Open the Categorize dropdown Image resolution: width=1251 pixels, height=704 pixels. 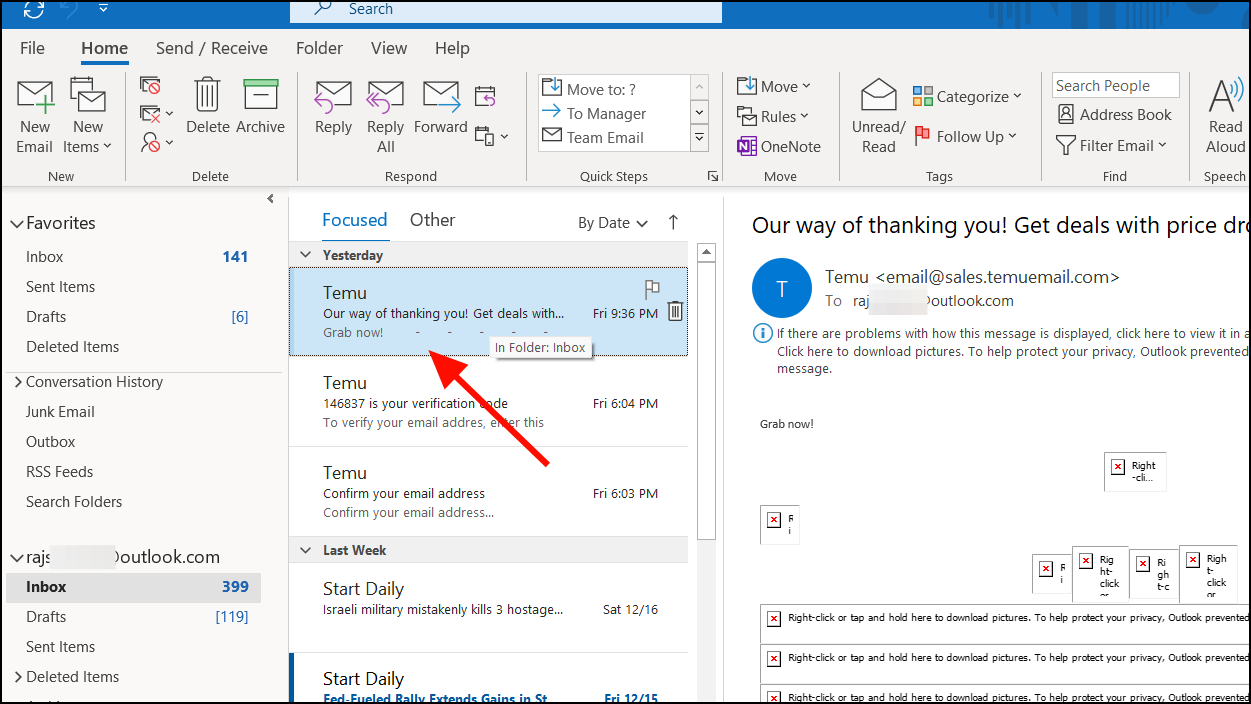point(967,97)
